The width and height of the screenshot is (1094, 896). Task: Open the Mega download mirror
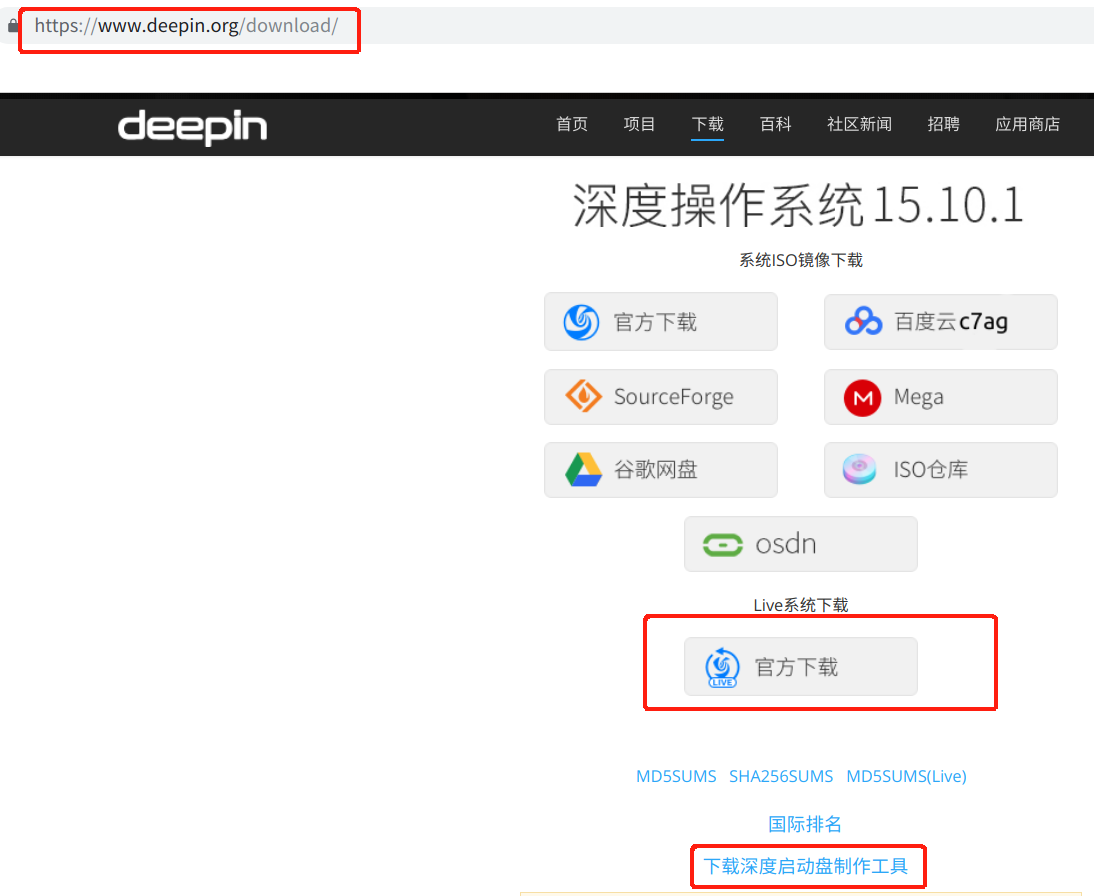(940, 396)
